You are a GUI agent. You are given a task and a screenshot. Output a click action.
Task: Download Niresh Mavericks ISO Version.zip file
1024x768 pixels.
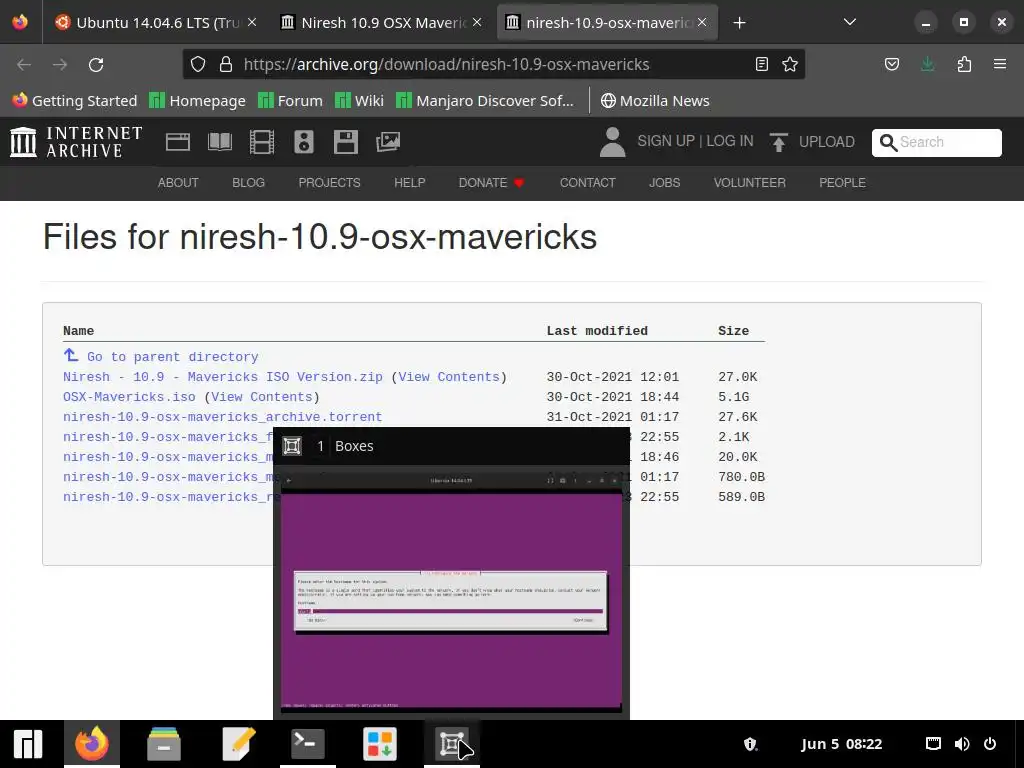click(x=223, y=377)
